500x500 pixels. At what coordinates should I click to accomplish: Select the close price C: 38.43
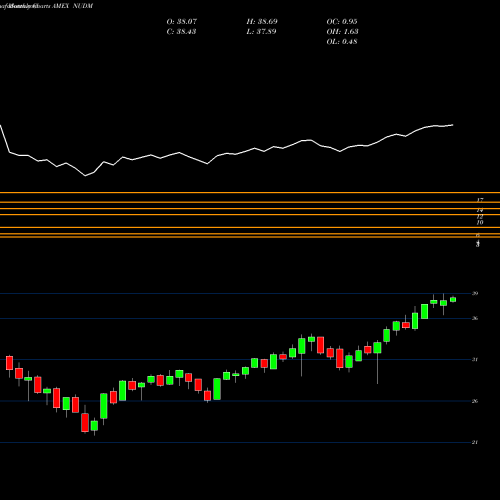181,32
